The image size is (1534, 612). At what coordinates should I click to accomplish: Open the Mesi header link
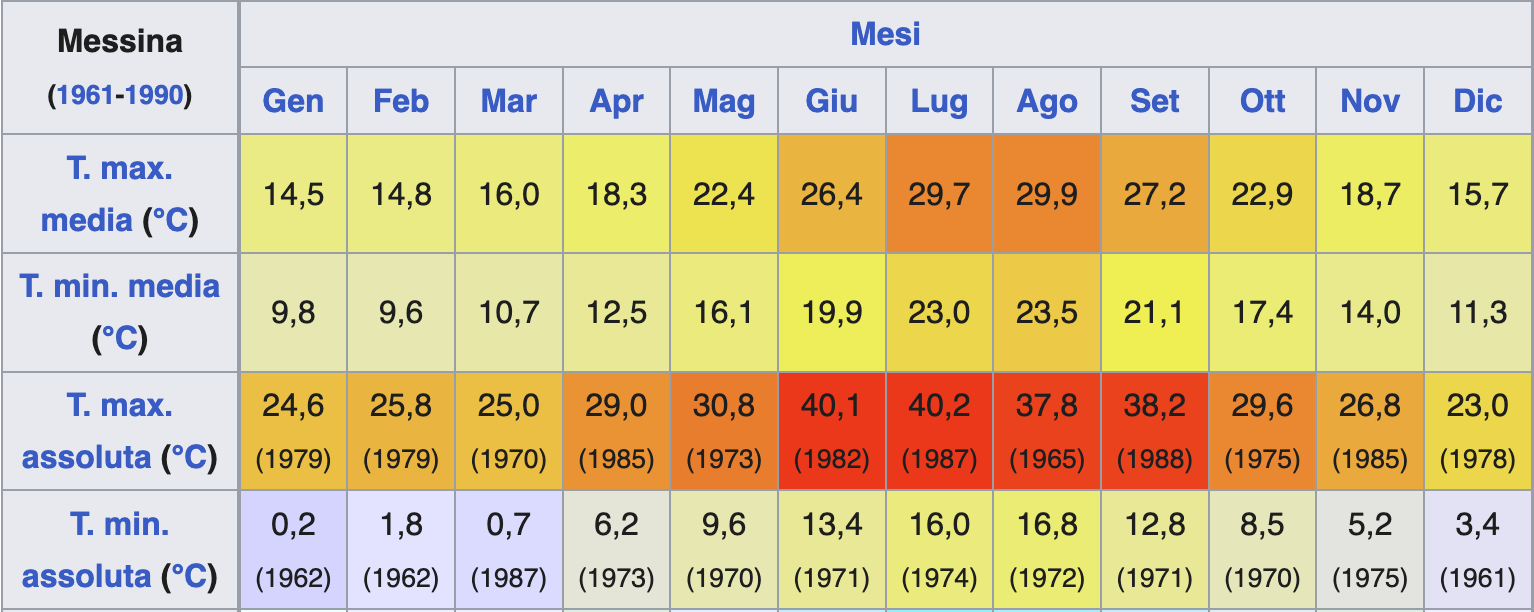pos(885,34)
